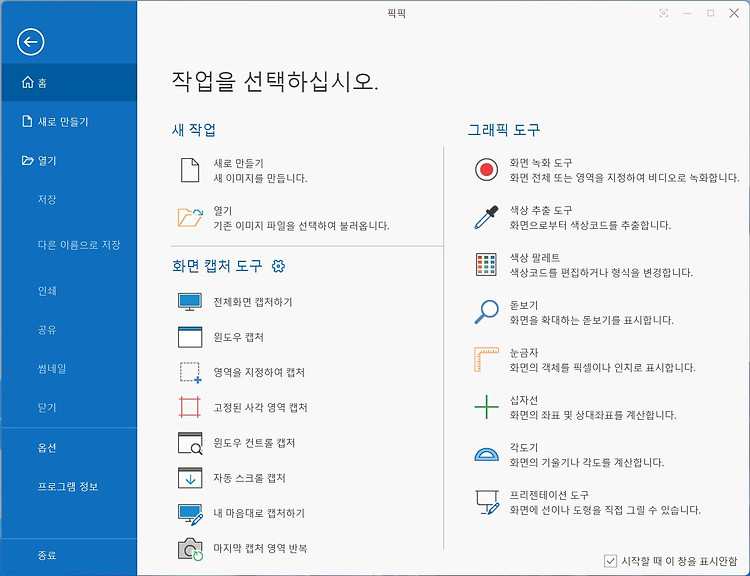Screen dimensions: 750x576
Task: Click the 윈도우 캡처 label
Action: click(238, 337)
